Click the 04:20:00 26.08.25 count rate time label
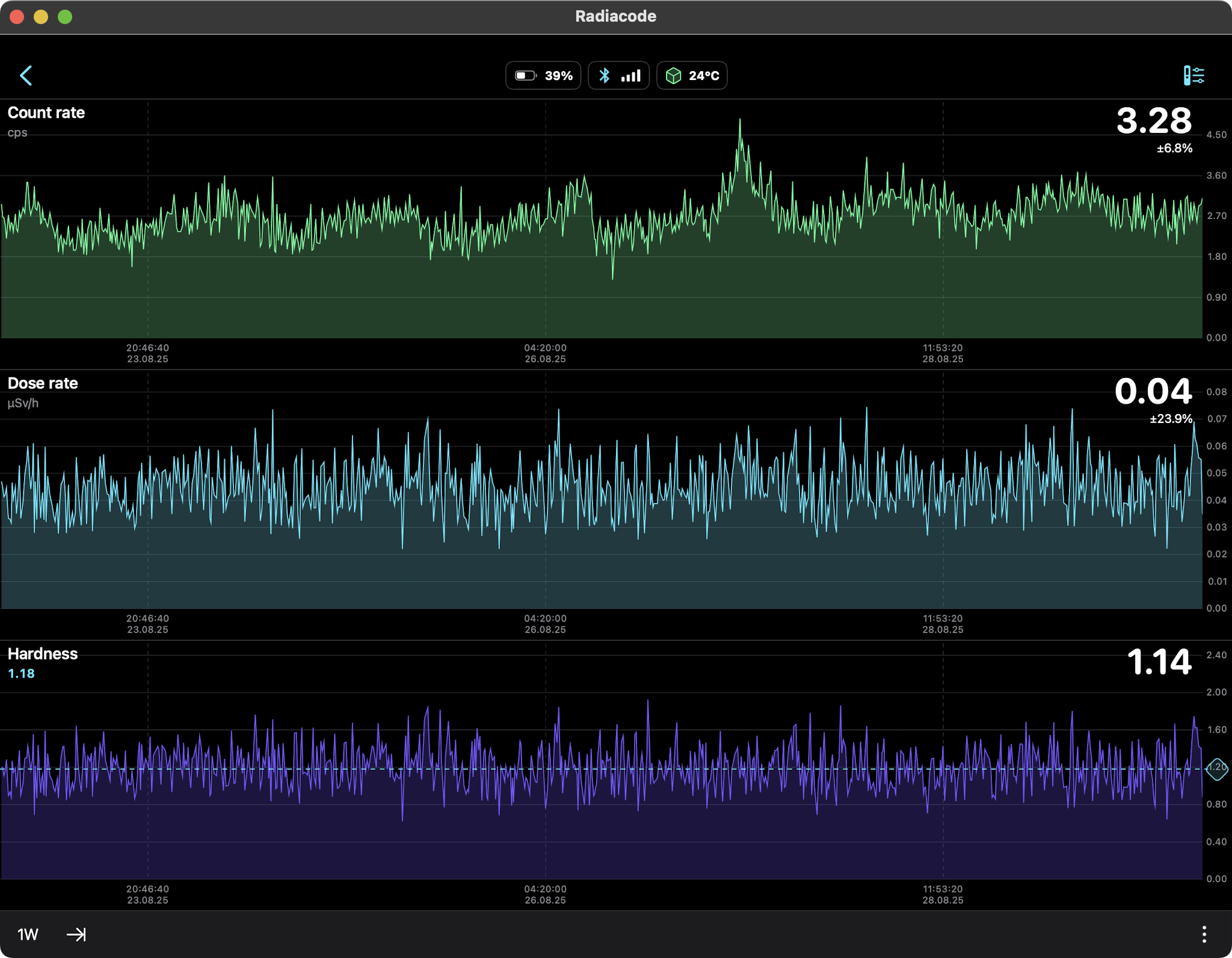Screen dimensions: 1232x958 545,353
